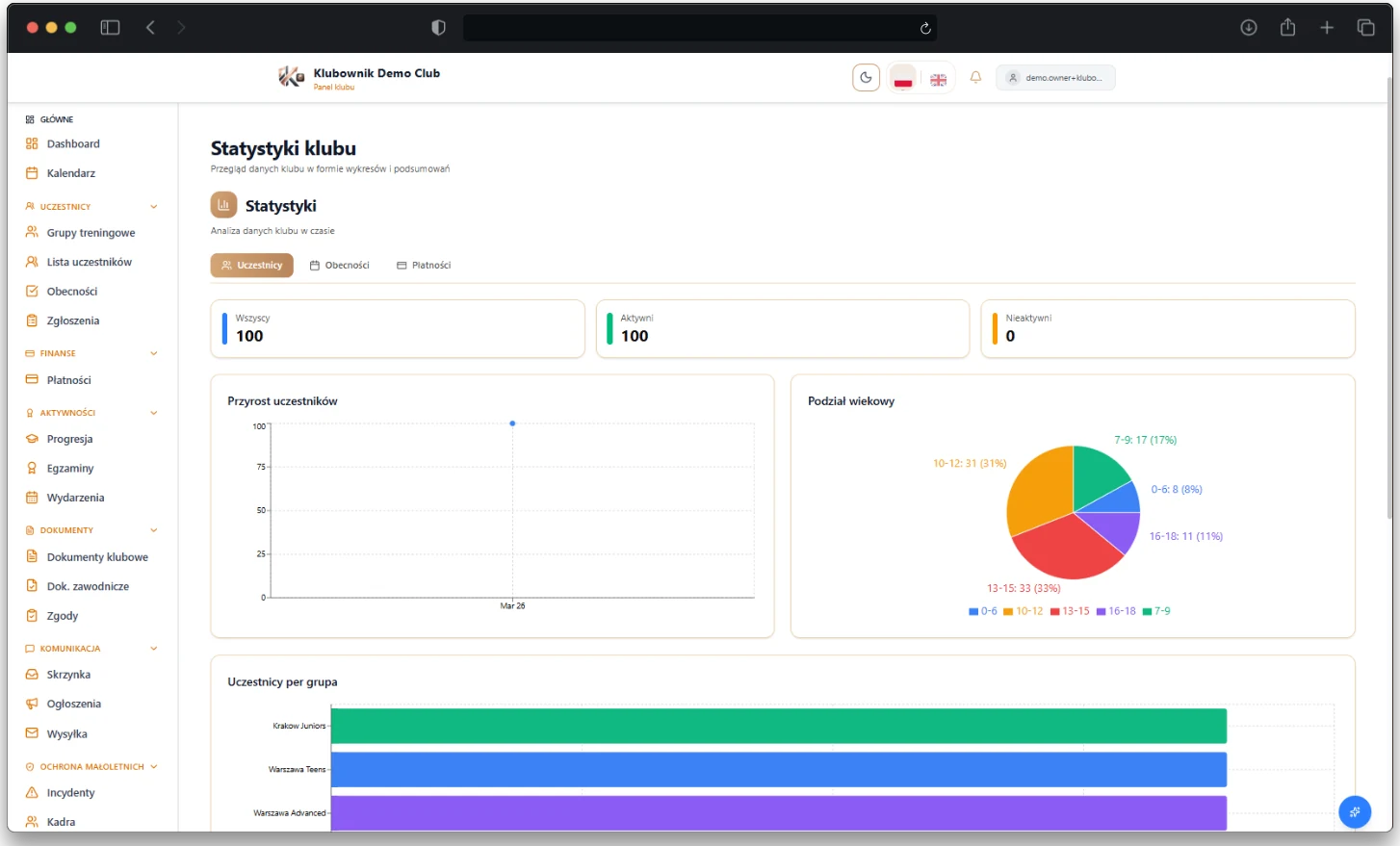Open the demo.owner account menu
This screenshot has height=846, width=1400.
pyautogui.click(x=1055, y=77)
